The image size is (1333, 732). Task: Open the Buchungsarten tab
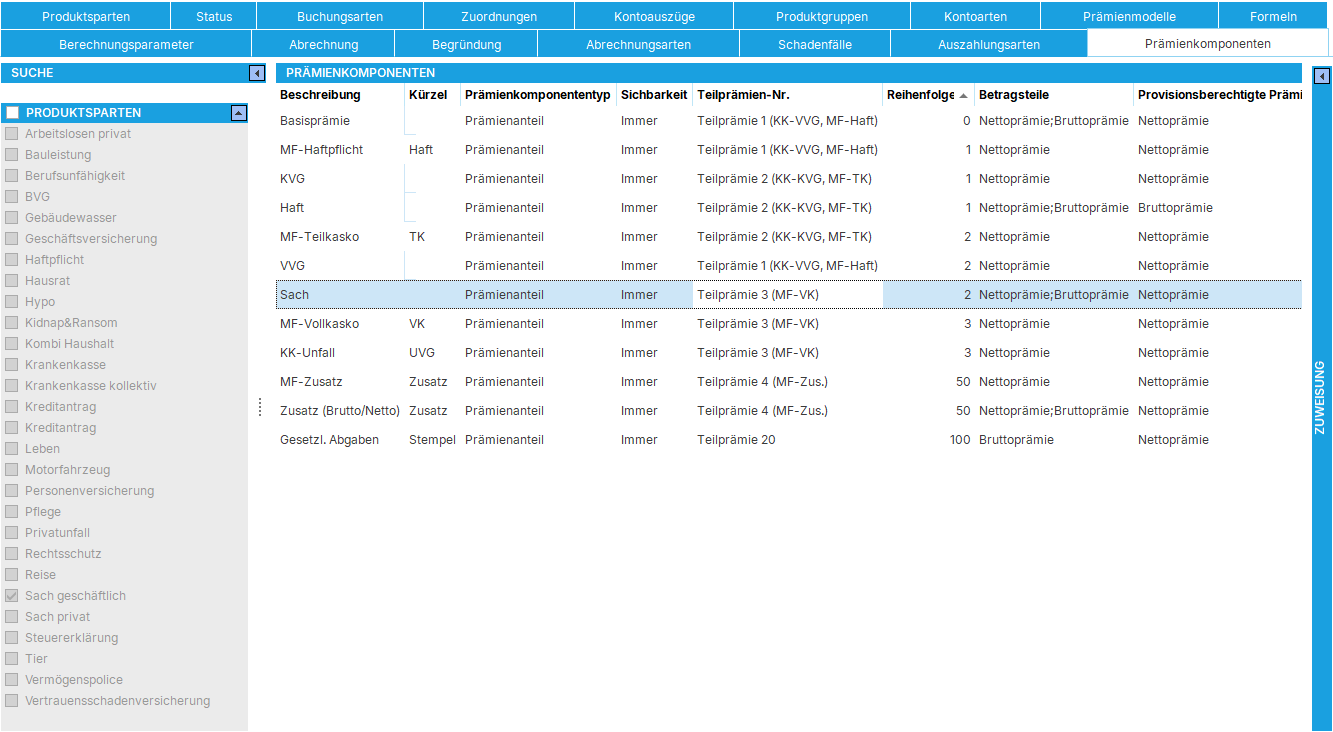(x=339, y=15)
